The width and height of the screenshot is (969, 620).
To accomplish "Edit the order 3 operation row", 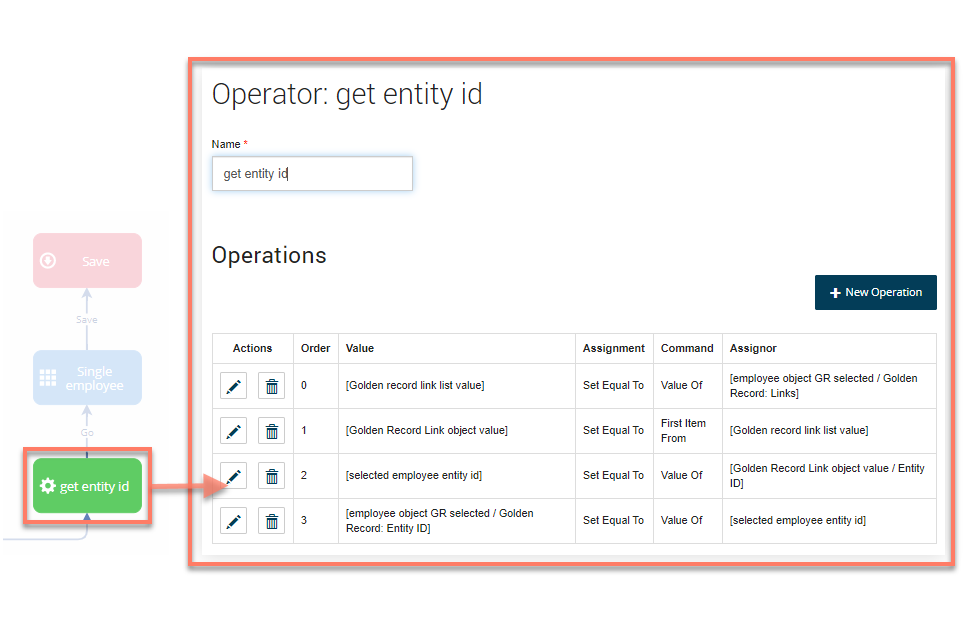I will pos(233,521).
